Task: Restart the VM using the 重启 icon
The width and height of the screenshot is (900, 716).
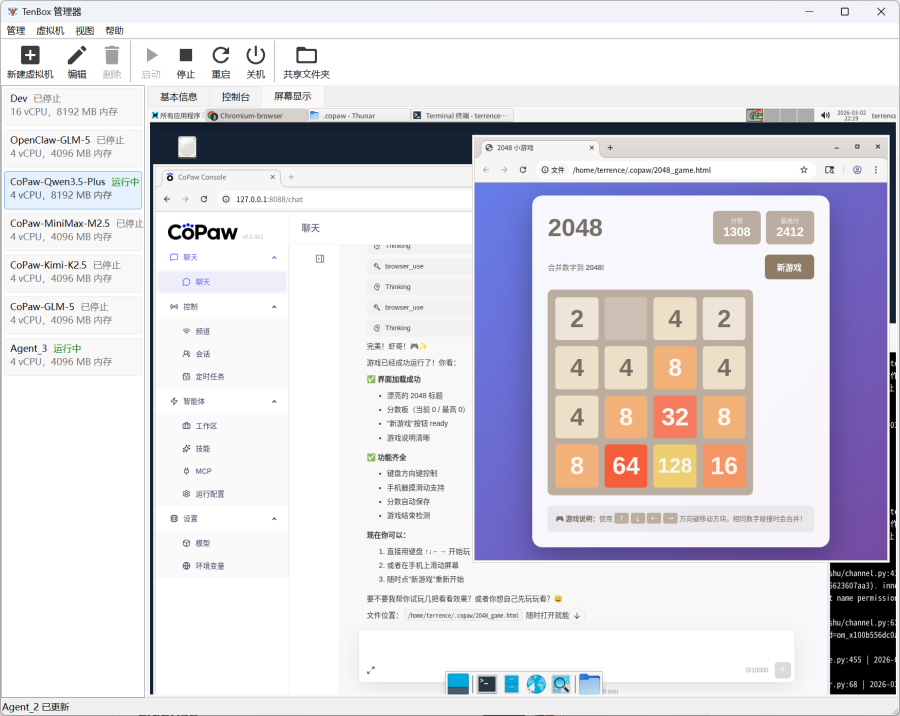Action: 221,56
